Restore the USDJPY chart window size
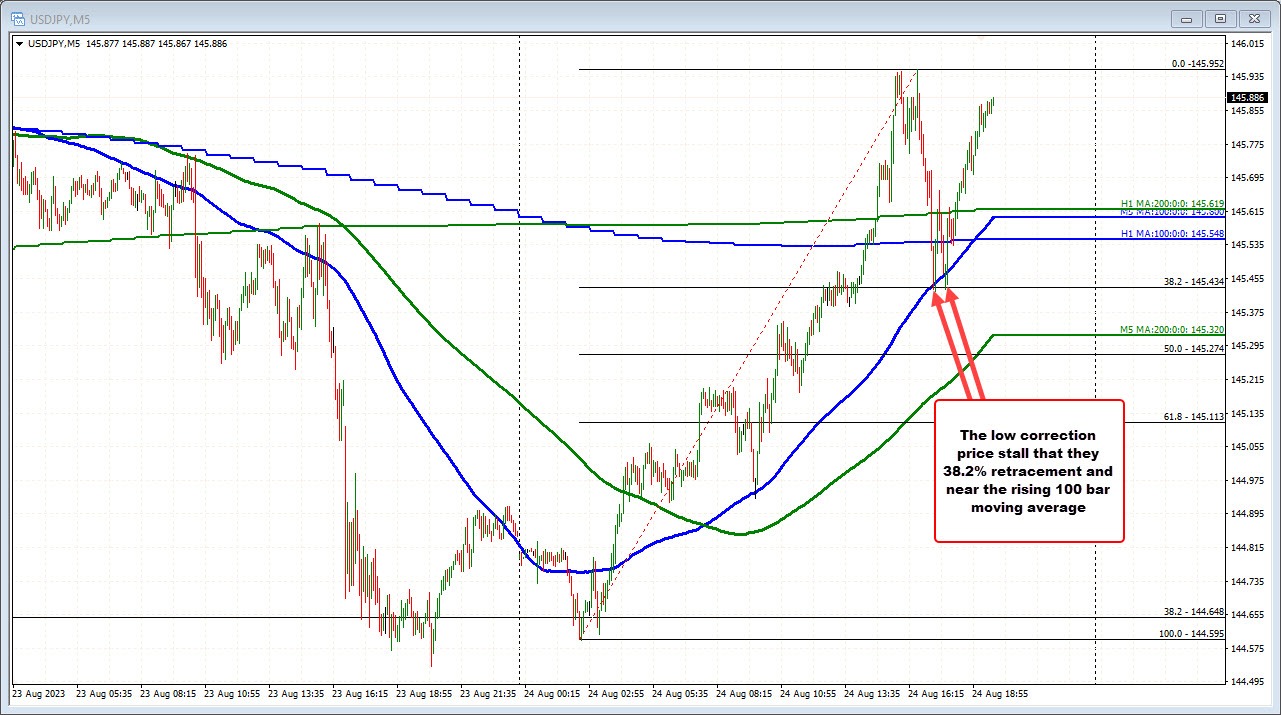The height and width of the screenshot is (715, 1281). pos(1219,18)
